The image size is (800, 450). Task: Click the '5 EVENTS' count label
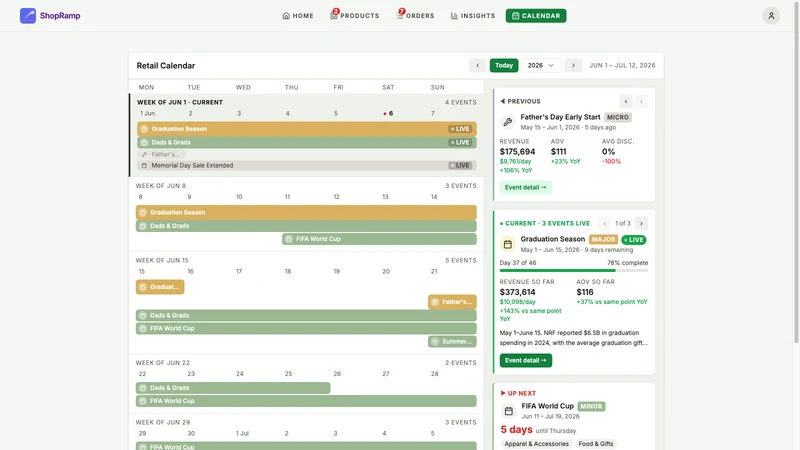point(460,260)
